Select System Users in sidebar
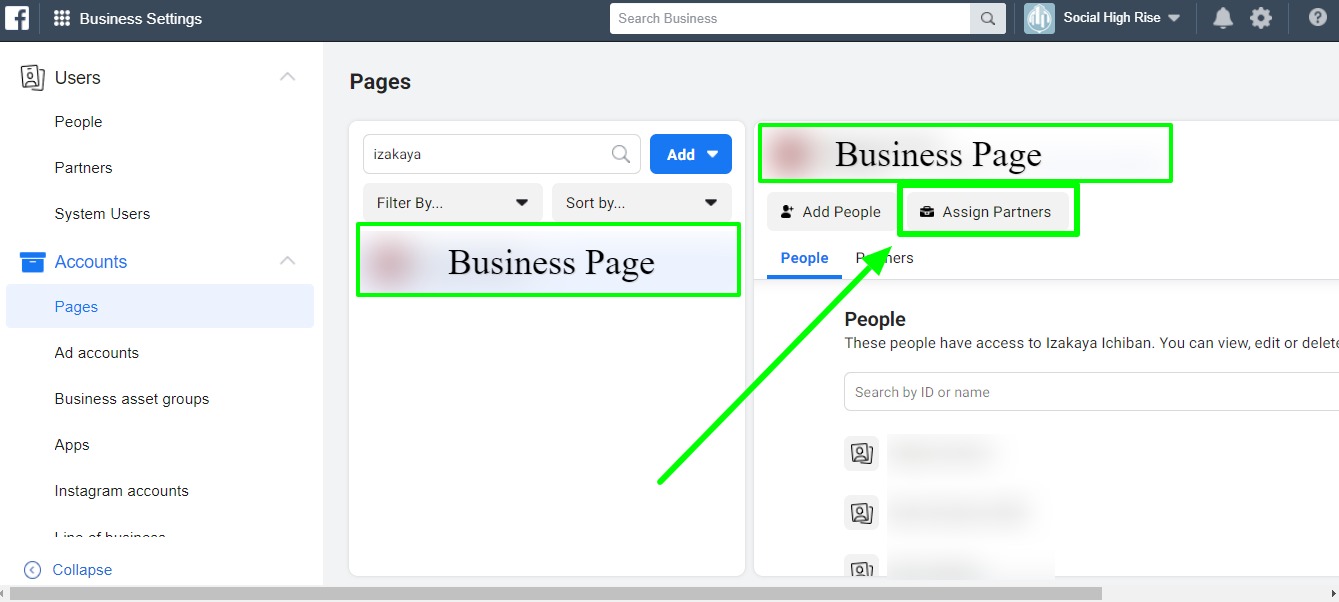The image size is (1339, 602). [102, 214]
